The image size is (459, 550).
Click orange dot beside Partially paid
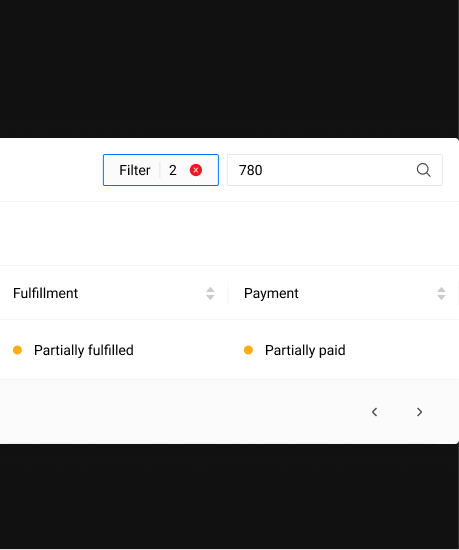[248, 350]
